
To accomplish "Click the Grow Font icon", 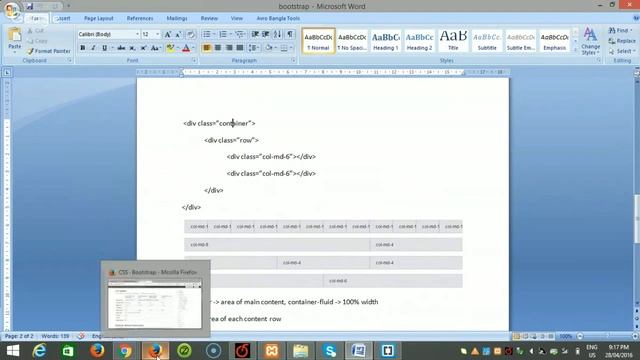I will click(168, 35).
